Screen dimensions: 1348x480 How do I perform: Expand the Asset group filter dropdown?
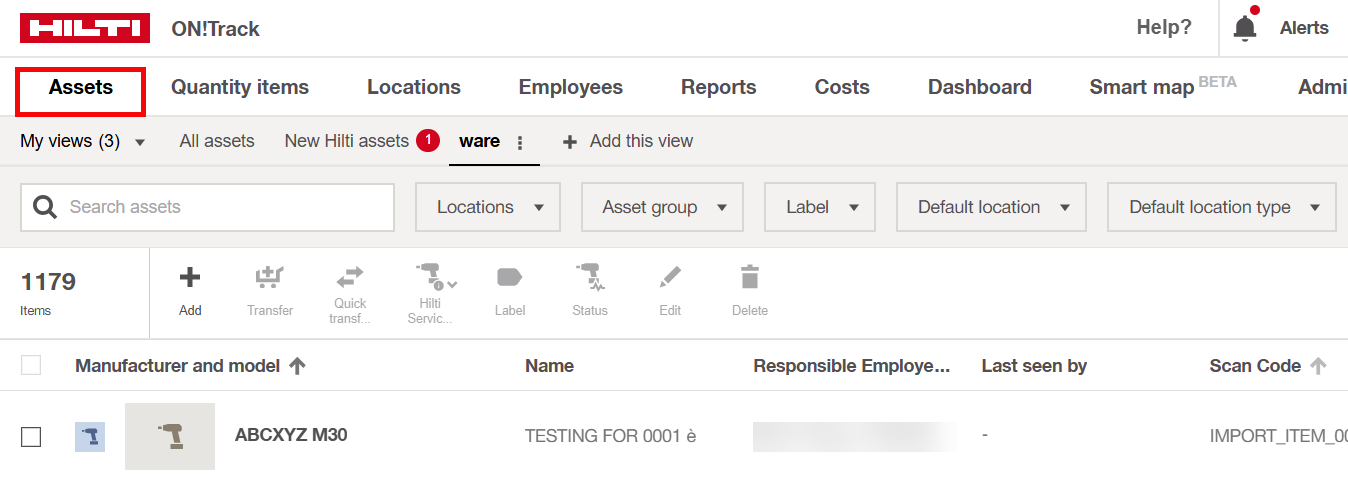[662, 207]
